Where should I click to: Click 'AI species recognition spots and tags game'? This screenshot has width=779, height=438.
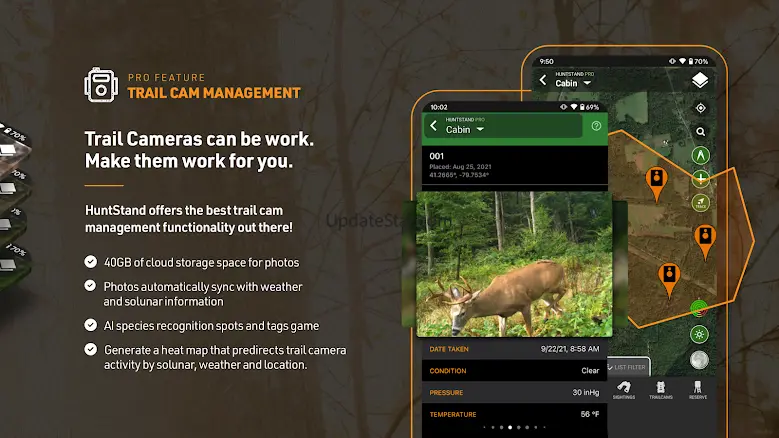(x=211, y=326)
